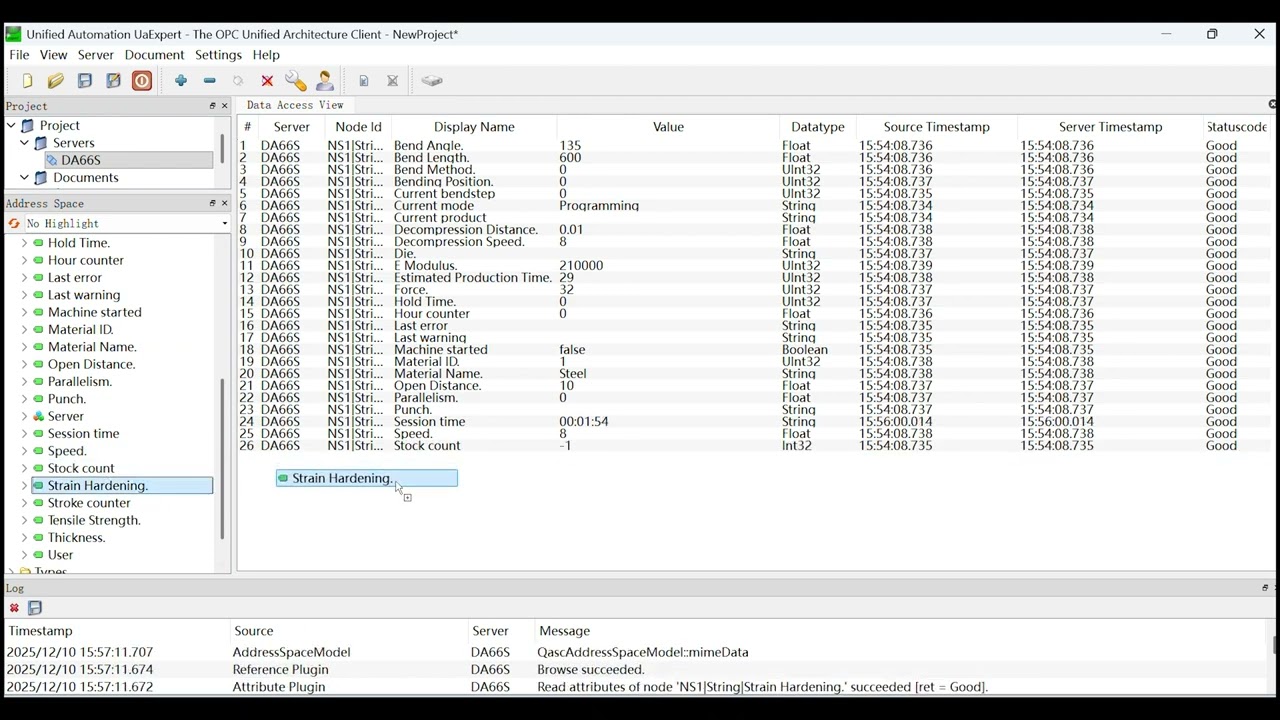Select the Thickness. tree node
Screen dimensions: 1280x720
pyautogui.click(x=77, y=538)
